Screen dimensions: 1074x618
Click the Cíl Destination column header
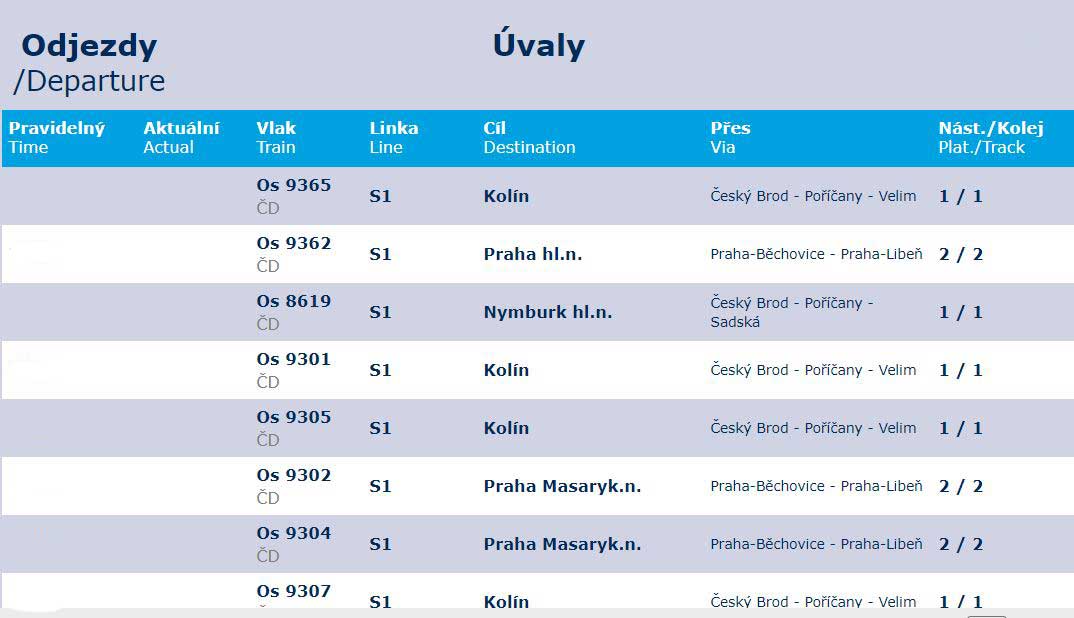click(x=529, y=138)
